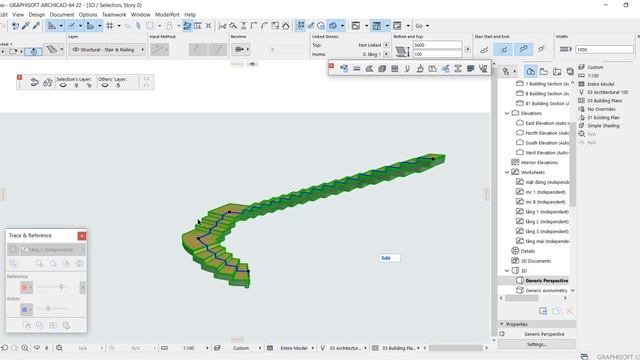Open the Active color swatch in Trace palette

click(26, 310)
